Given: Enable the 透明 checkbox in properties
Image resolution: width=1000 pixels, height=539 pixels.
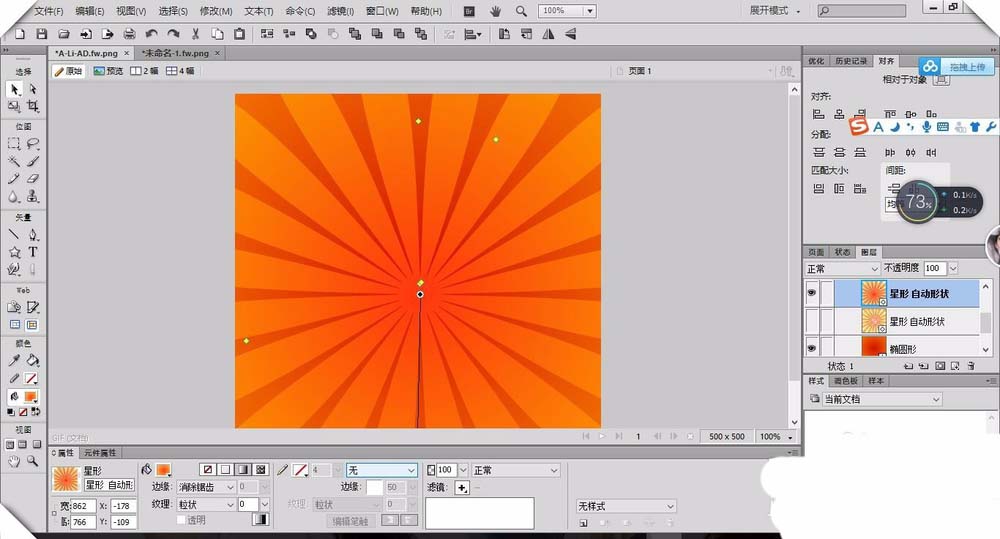Looking at the screenshot, I should click(181, 520).
